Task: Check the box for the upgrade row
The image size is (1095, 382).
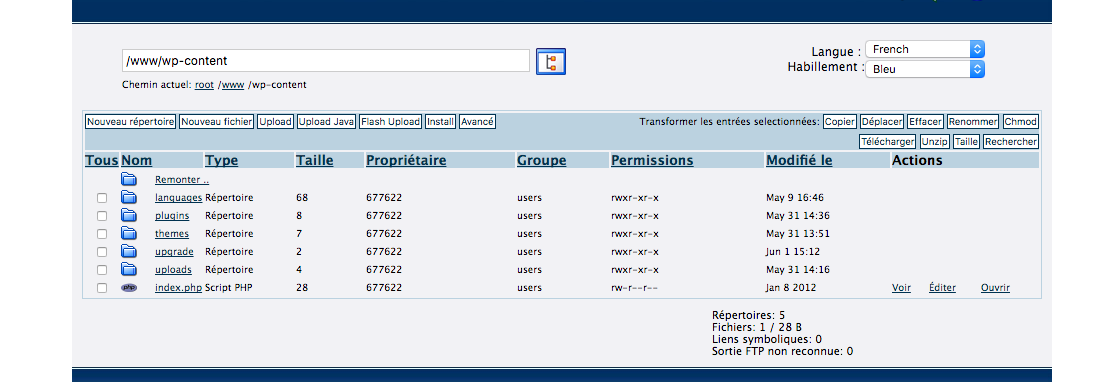Action: coord(102,252)
